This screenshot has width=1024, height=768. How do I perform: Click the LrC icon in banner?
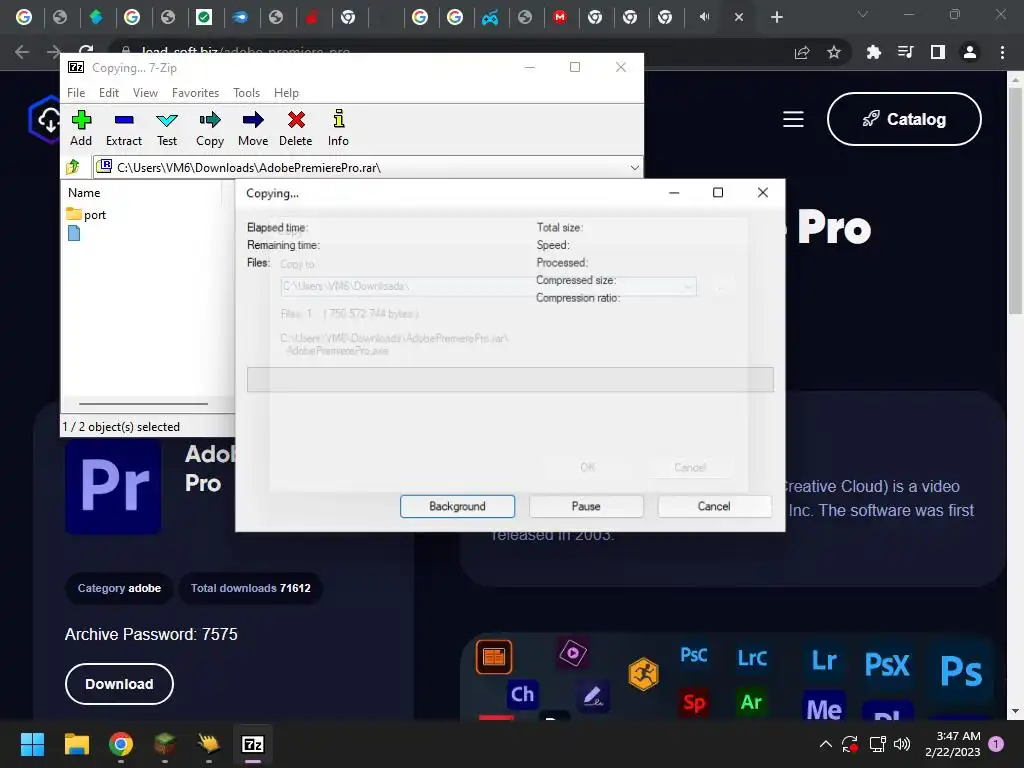[752, 658]
